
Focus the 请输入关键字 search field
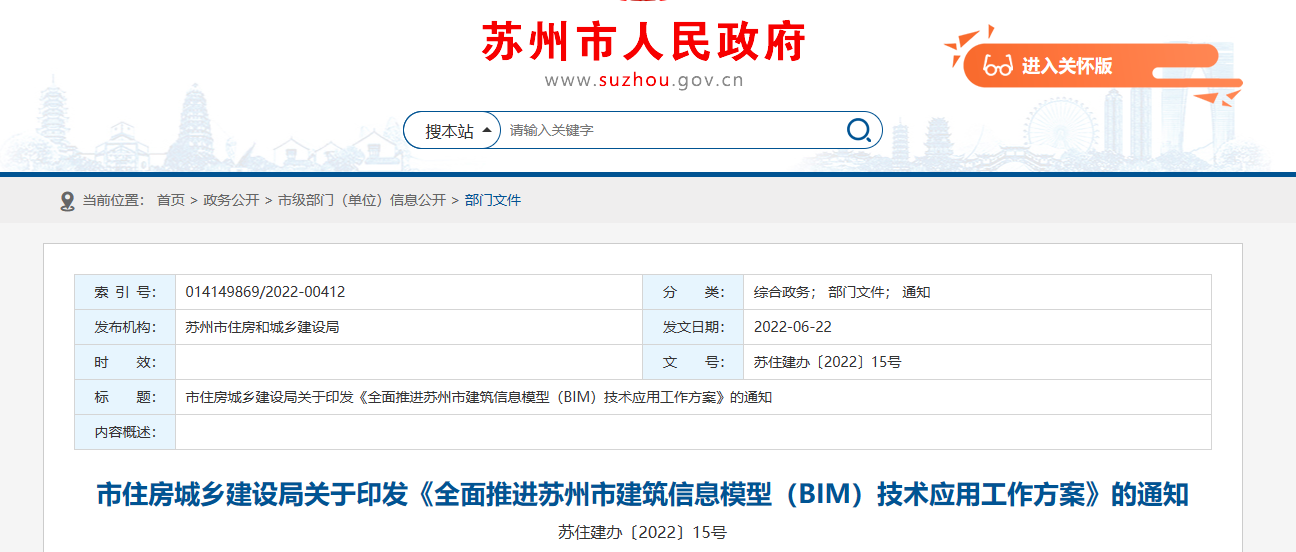coord(670,130)
